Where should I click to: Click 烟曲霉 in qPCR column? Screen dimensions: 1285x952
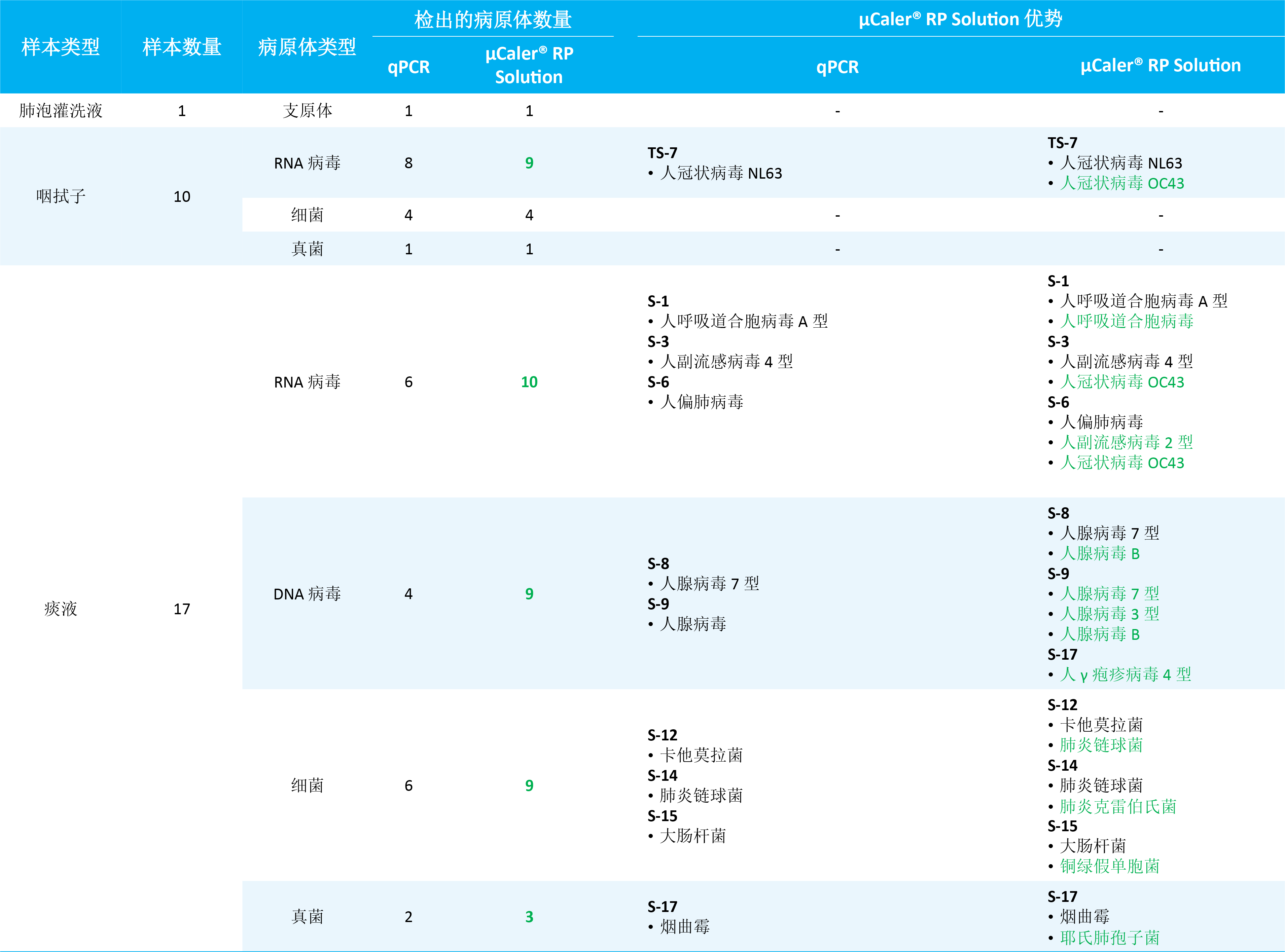[685, 927]
